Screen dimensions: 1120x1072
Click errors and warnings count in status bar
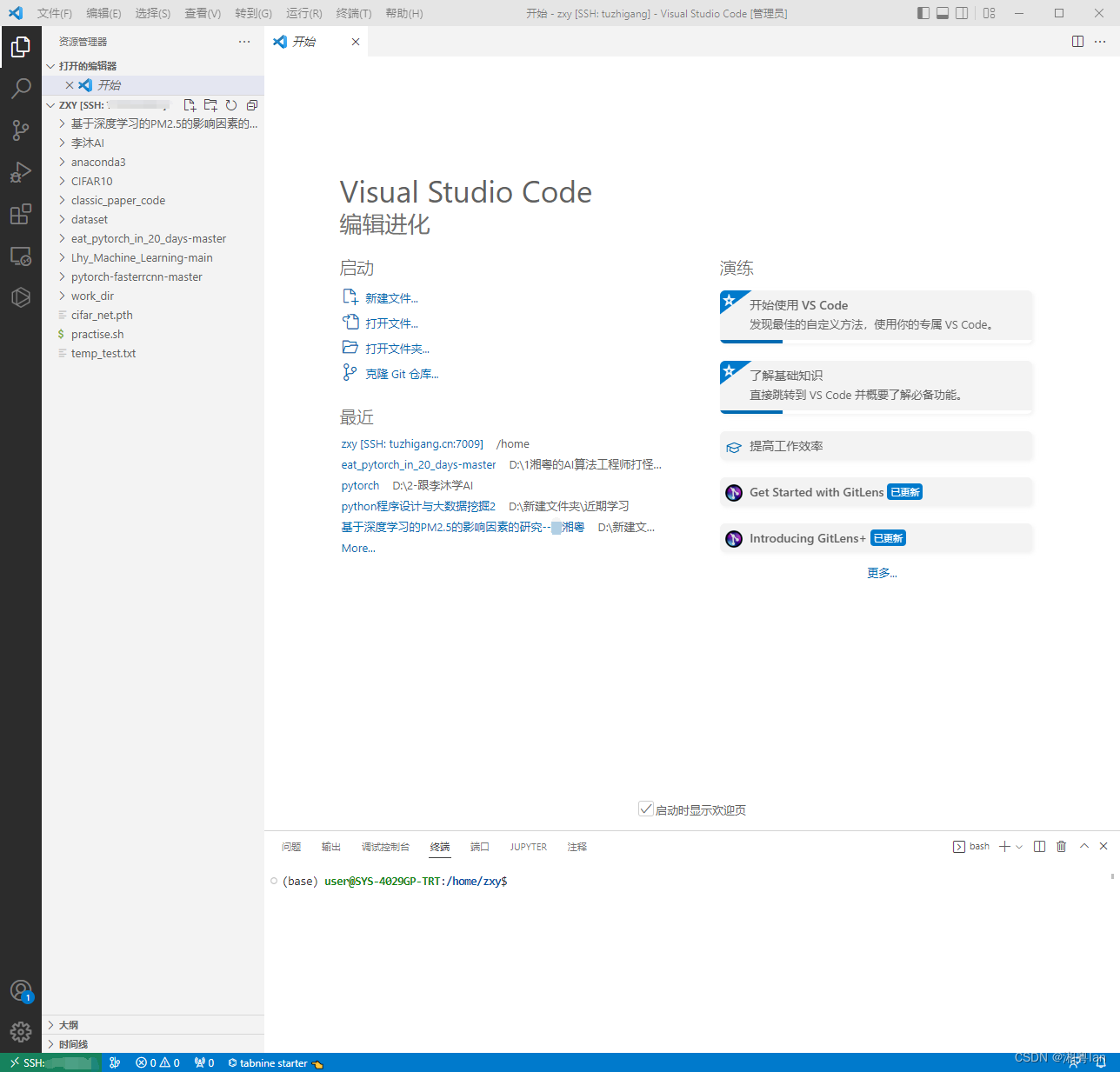point(157,1062)
